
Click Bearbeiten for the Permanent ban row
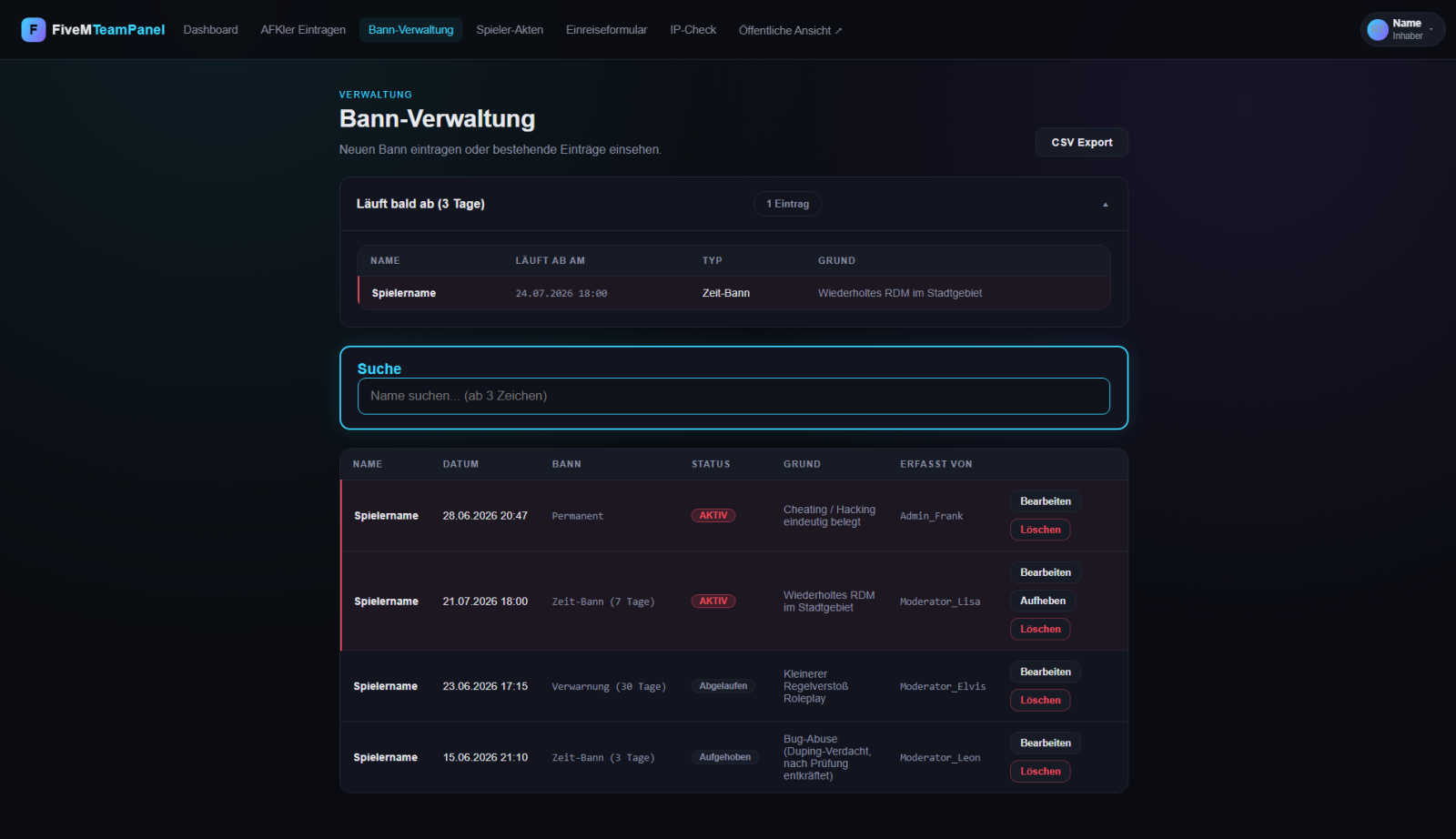(x=1046, y=501)
